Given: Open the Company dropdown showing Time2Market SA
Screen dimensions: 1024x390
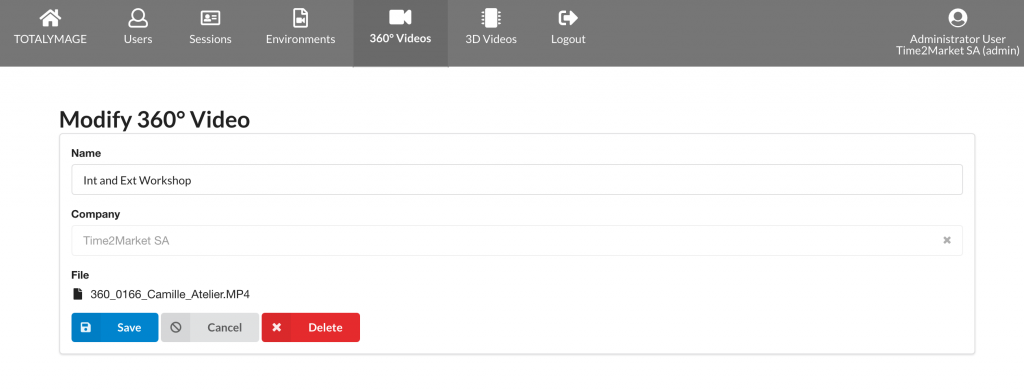Looking at the screenshot, I should (517, 240).
